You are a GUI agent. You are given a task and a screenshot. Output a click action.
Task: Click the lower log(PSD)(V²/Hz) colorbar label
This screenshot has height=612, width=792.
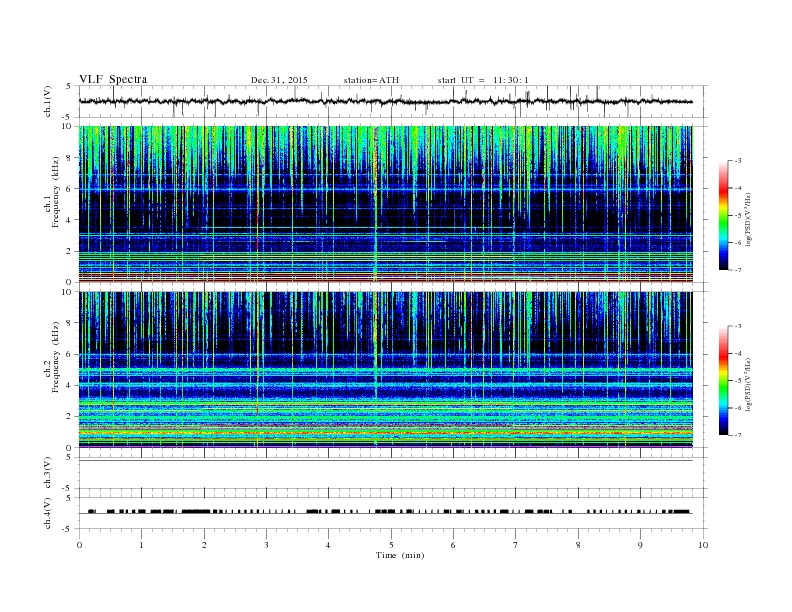pyautogui.click(x=749, y=384)
